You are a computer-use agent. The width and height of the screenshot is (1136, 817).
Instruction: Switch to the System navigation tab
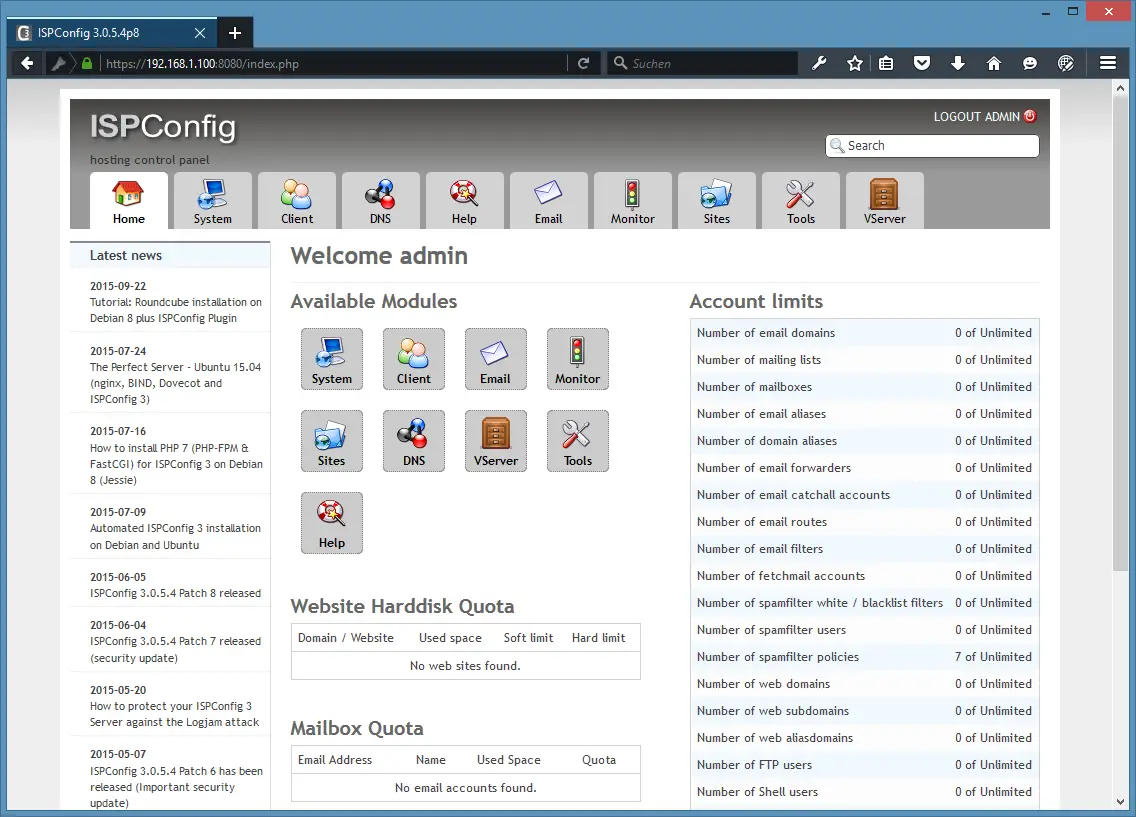coord(212,201)
